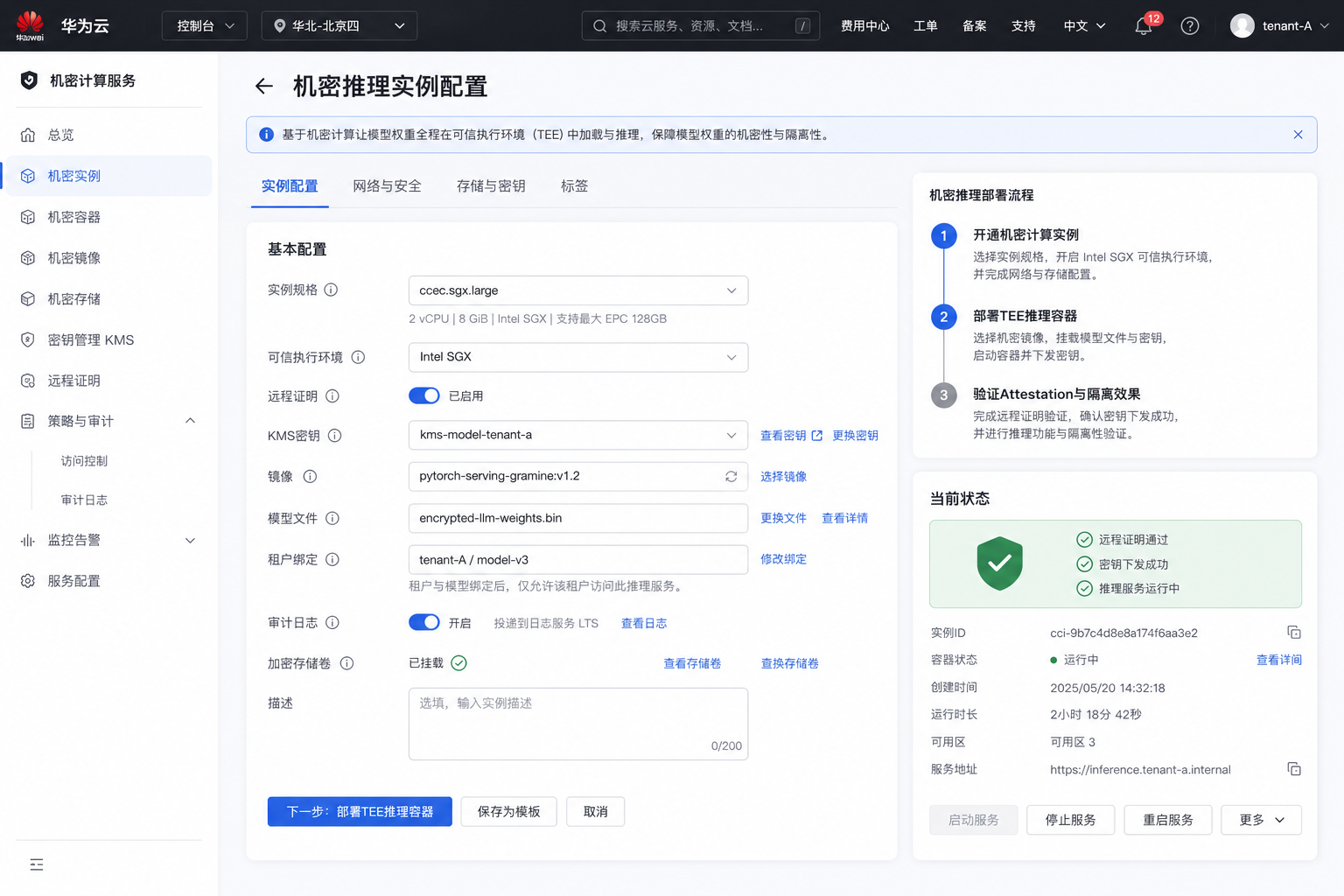
Task: Click the 机密容器 cube icon
Action: click(x=28, y=217)
